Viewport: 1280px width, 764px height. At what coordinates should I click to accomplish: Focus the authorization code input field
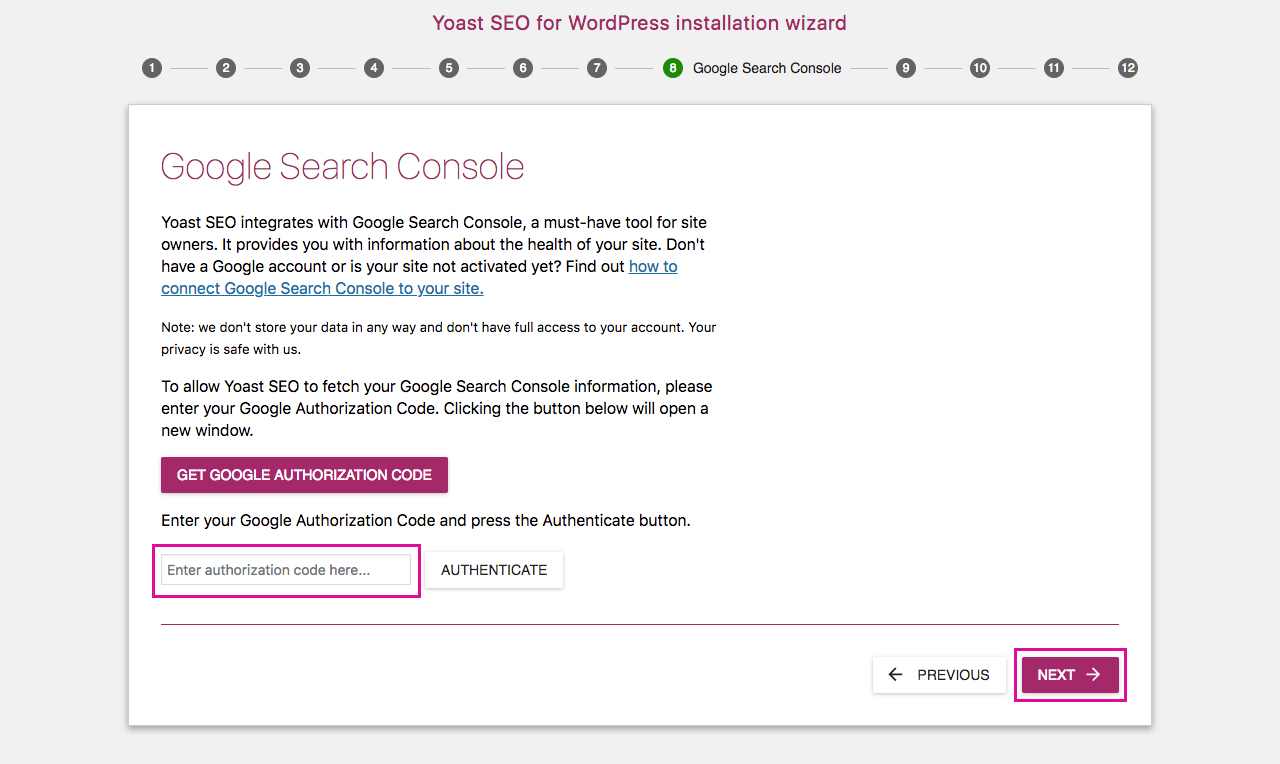286,570
